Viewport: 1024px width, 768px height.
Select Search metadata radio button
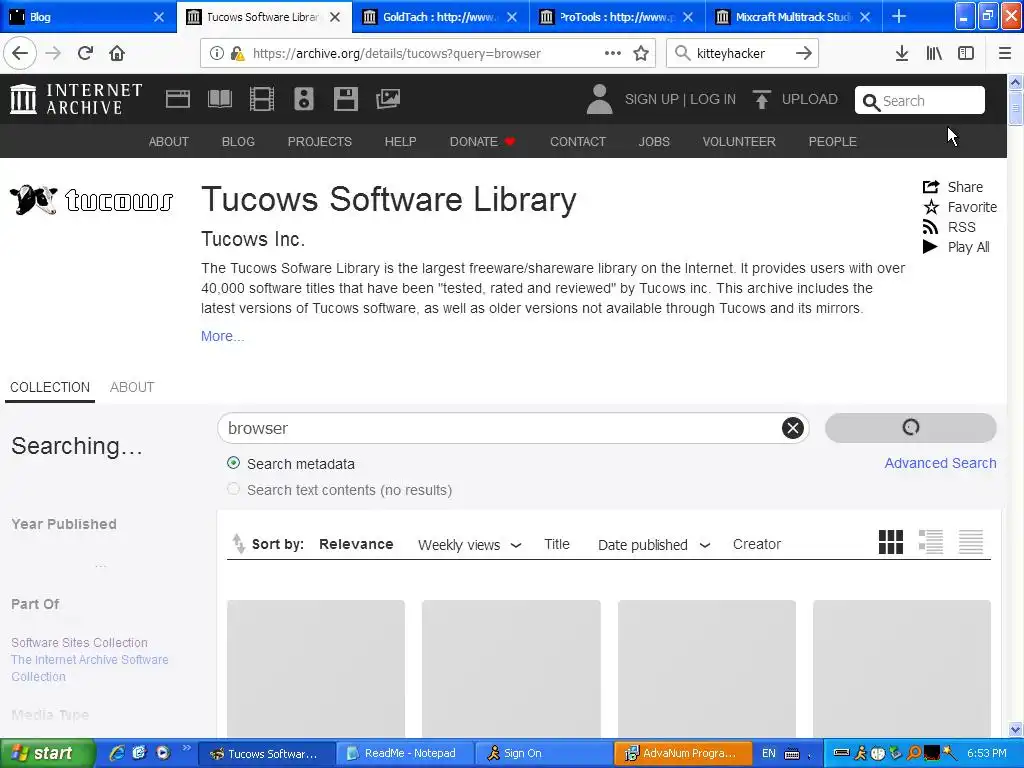(x=233, y=463)
